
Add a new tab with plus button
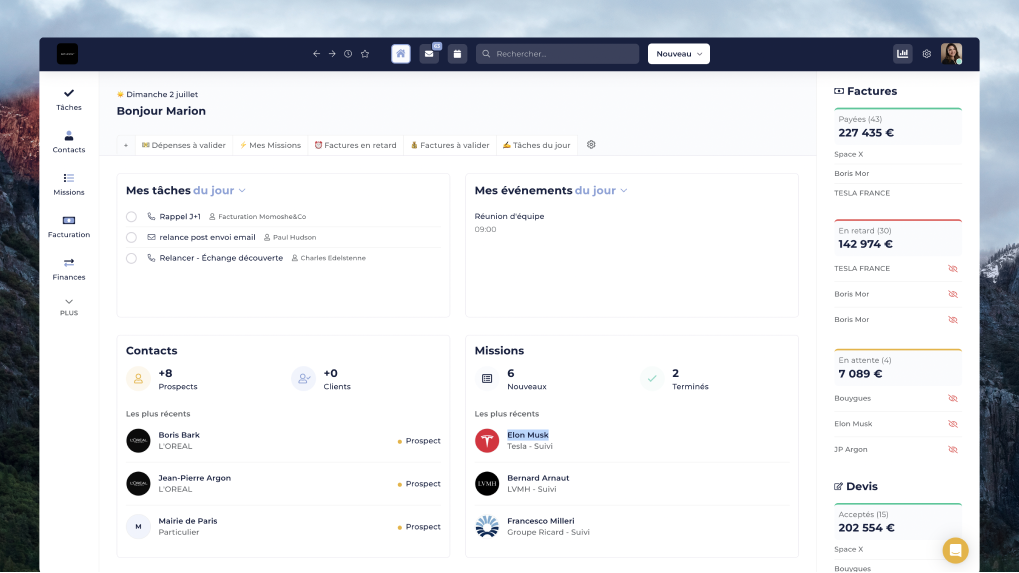click(126, 146)
